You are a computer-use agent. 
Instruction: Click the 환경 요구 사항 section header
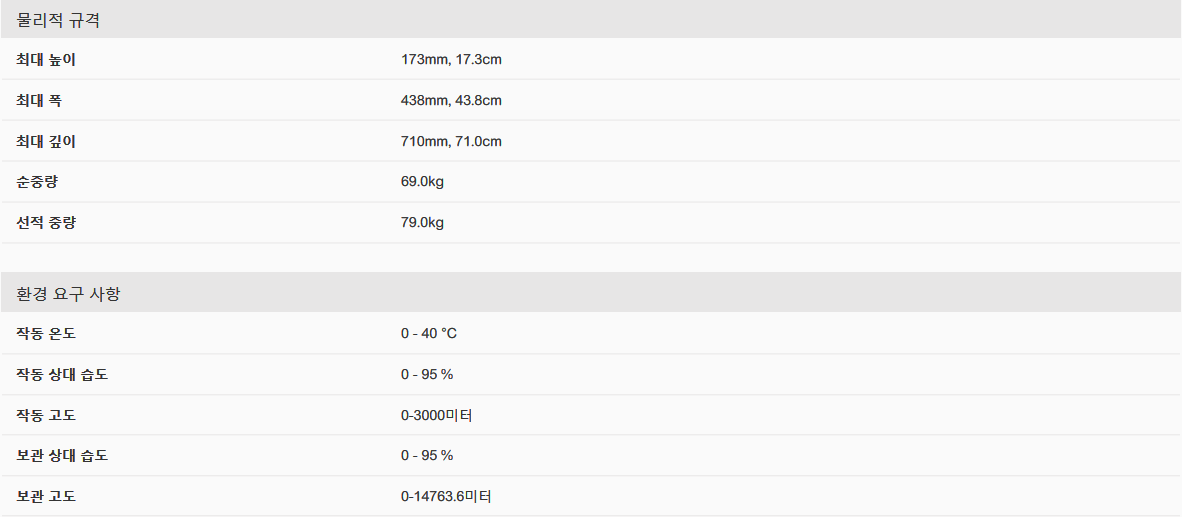pos(69,294)
